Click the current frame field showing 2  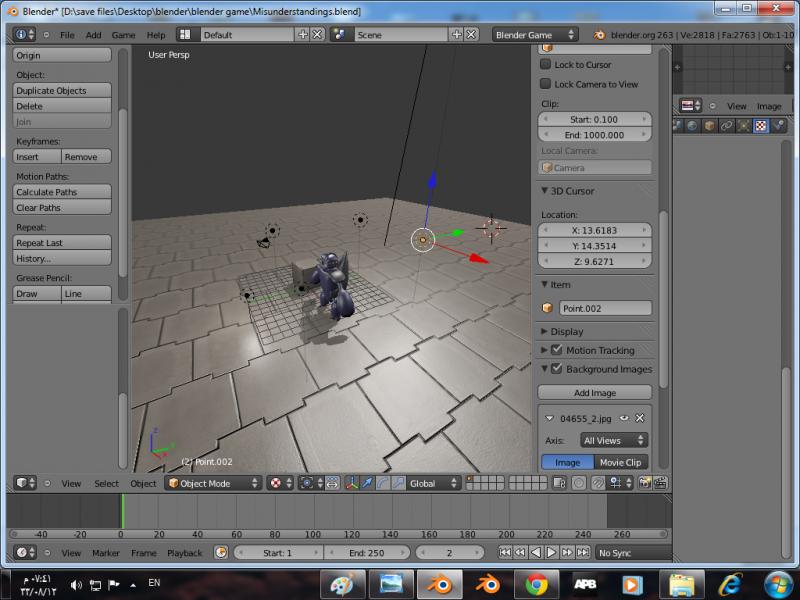(x=449, y=553)
